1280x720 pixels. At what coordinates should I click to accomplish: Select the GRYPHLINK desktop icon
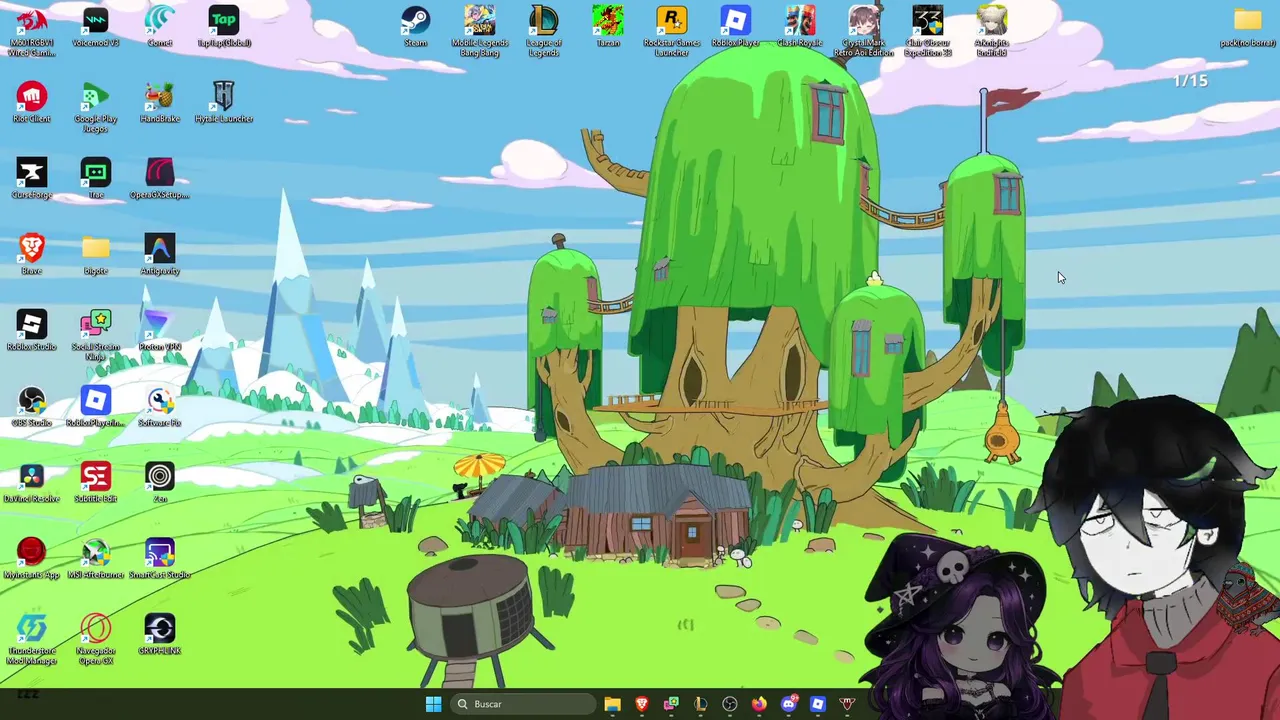pyautogui.click(x=160, y=635)
